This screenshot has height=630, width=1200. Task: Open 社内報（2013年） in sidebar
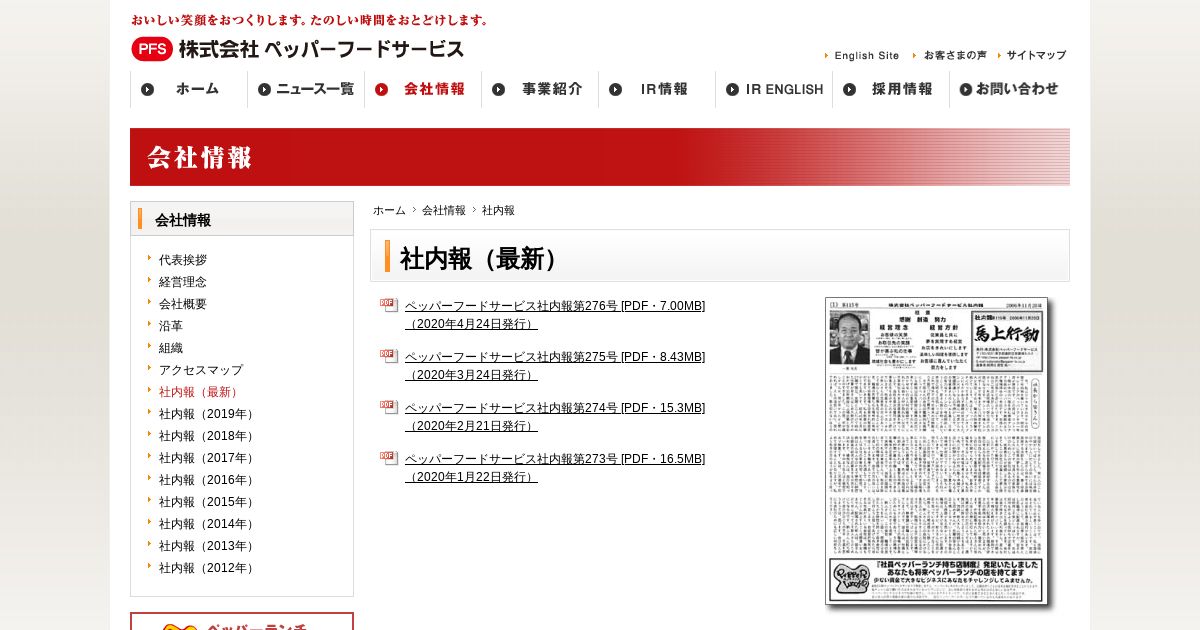pos(208,546)
